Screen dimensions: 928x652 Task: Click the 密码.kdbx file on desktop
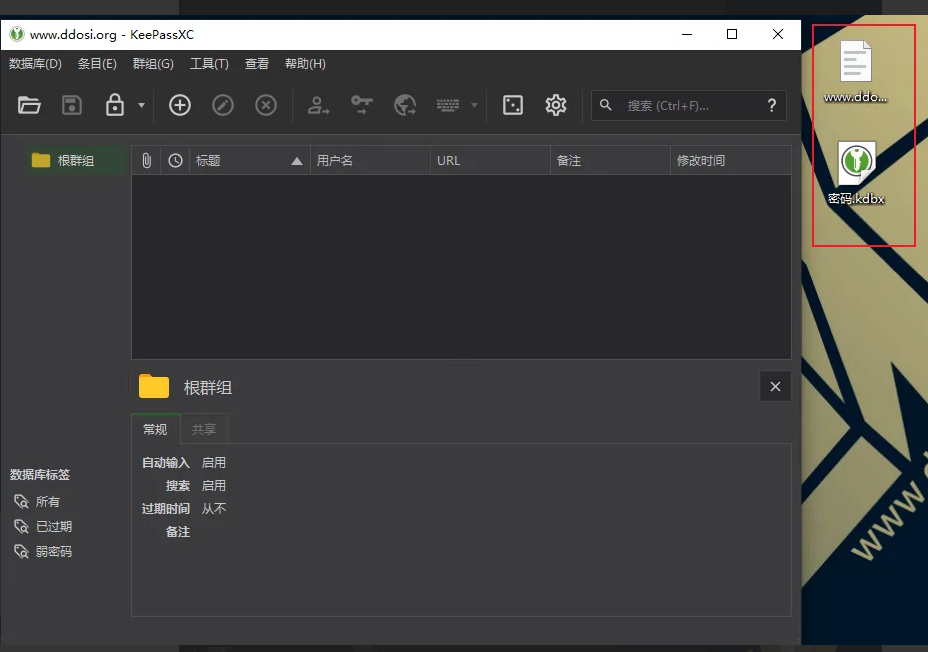[856, 173]
